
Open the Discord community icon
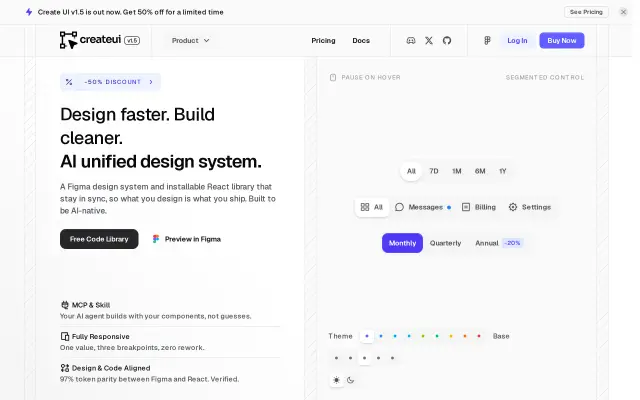tap(411, 40)
